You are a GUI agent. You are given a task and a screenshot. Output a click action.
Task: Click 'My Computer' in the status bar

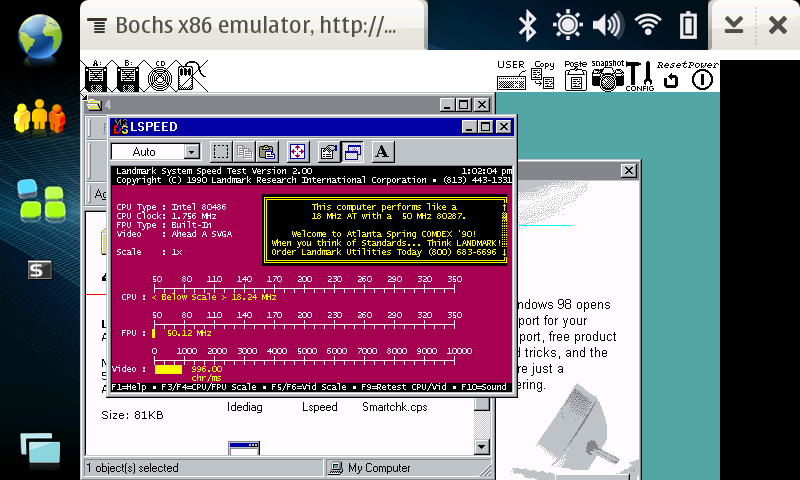(x=379, y=468)
